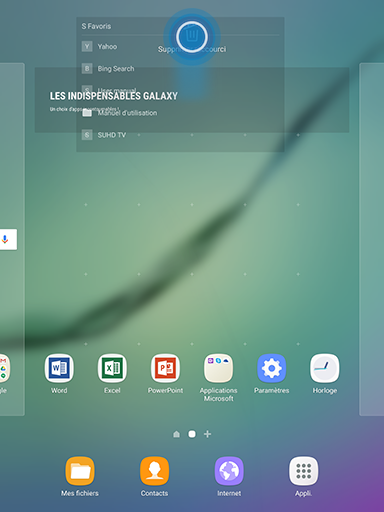This screenshot has height=512, width=384.
Task: Tap the Bing Search bookmark
Action: click(x=116, y=69)
